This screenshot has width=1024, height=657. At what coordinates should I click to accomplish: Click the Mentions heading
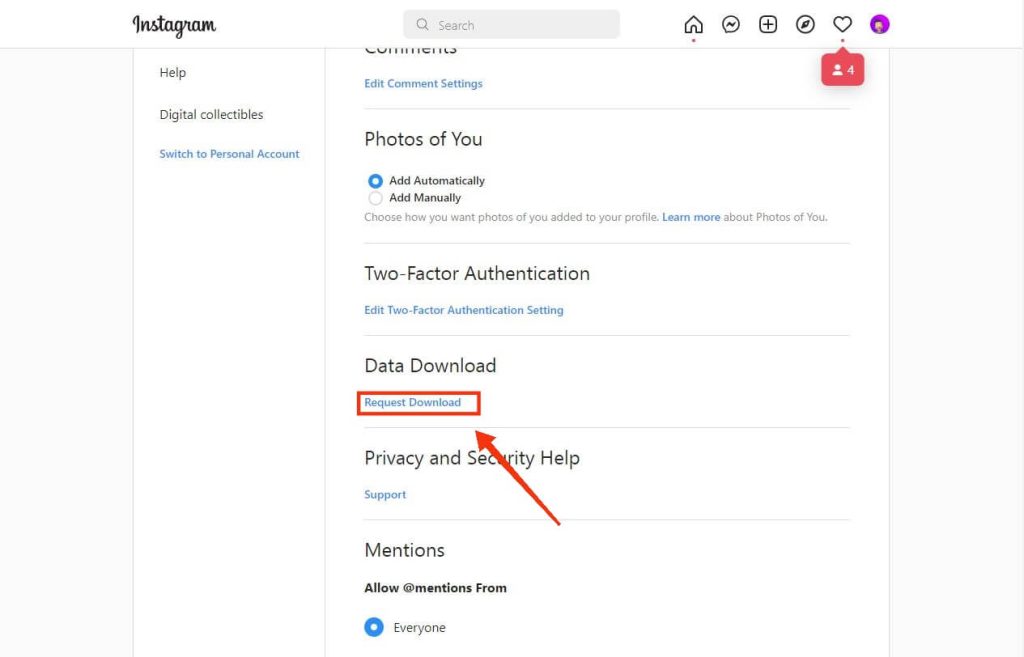click(x=404, y=551)
